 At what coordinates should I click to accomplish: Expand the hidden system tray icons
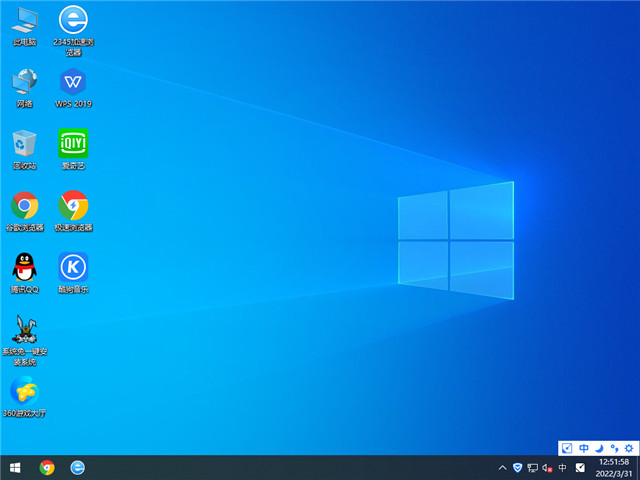[x=502, y=467]
